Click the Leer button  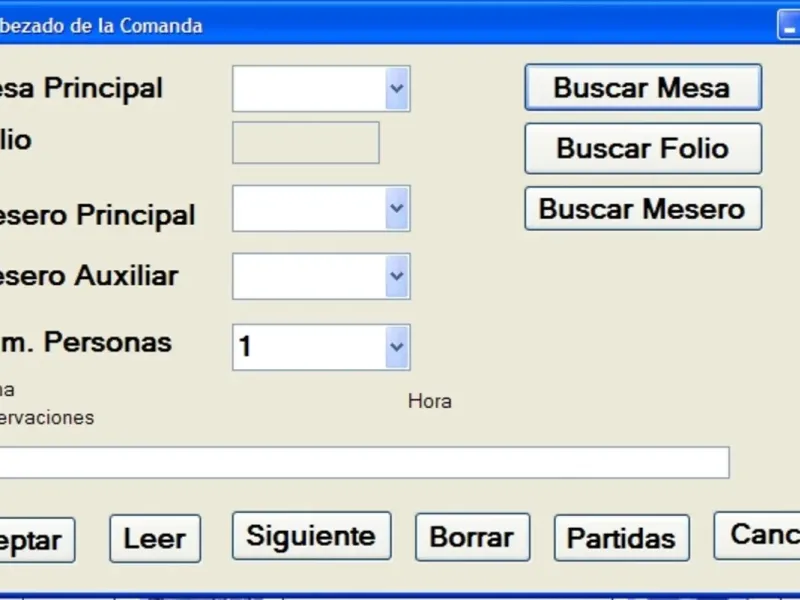[x=154, y=540]
